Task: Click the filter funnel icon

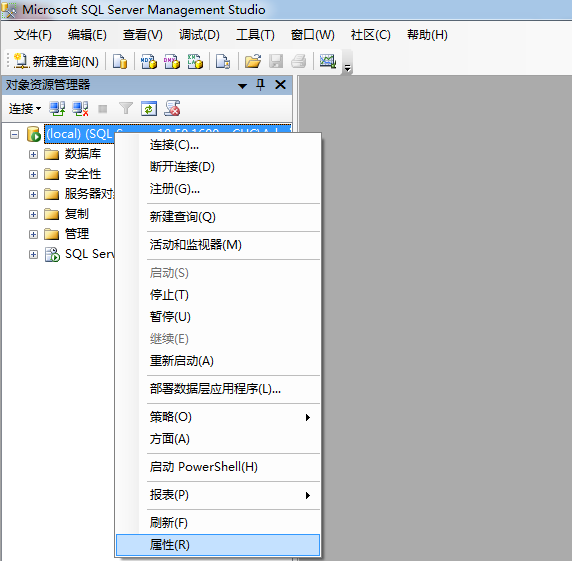Action: pos(126,108)
